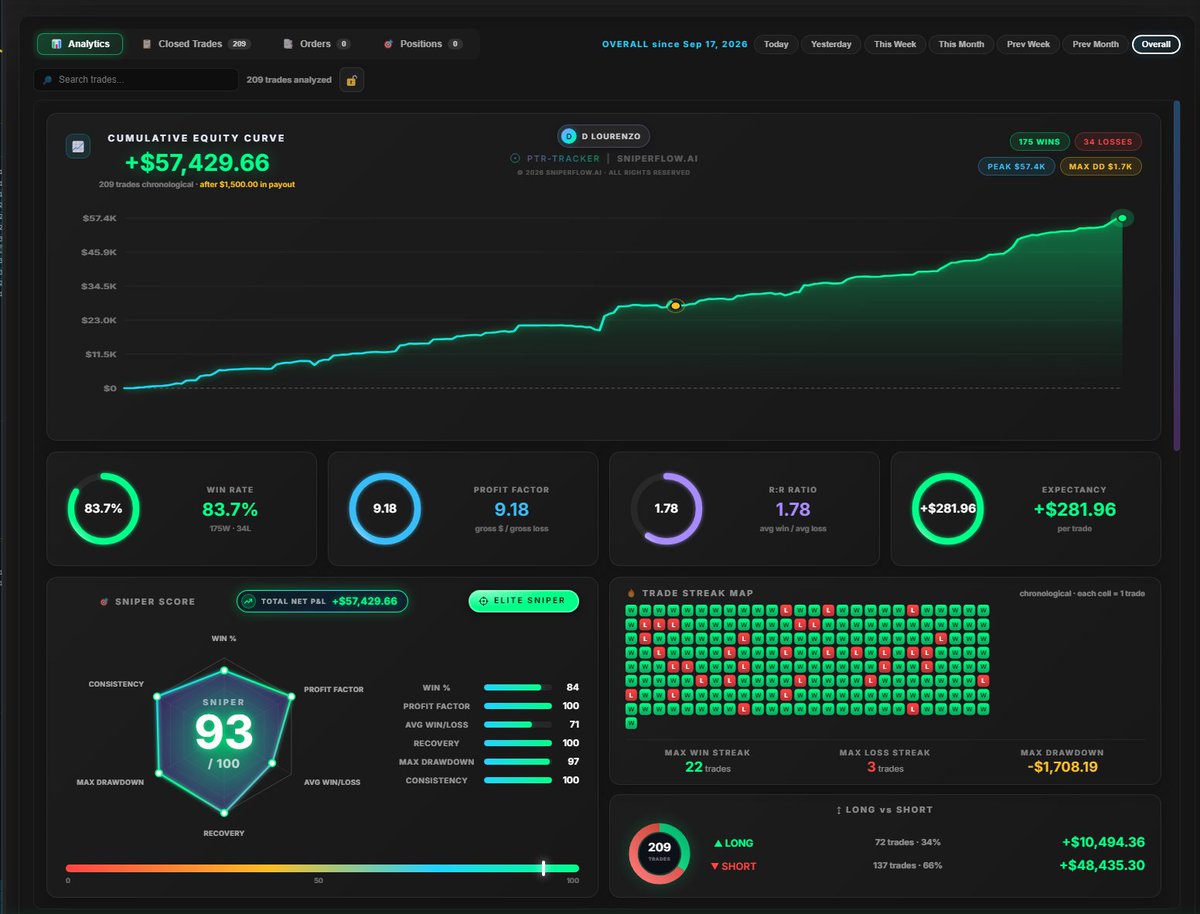The width and height of the screenshot is (1200, 914).
Task: Click the crosshair icon in Elite Sniper badge
Action: 484,601
